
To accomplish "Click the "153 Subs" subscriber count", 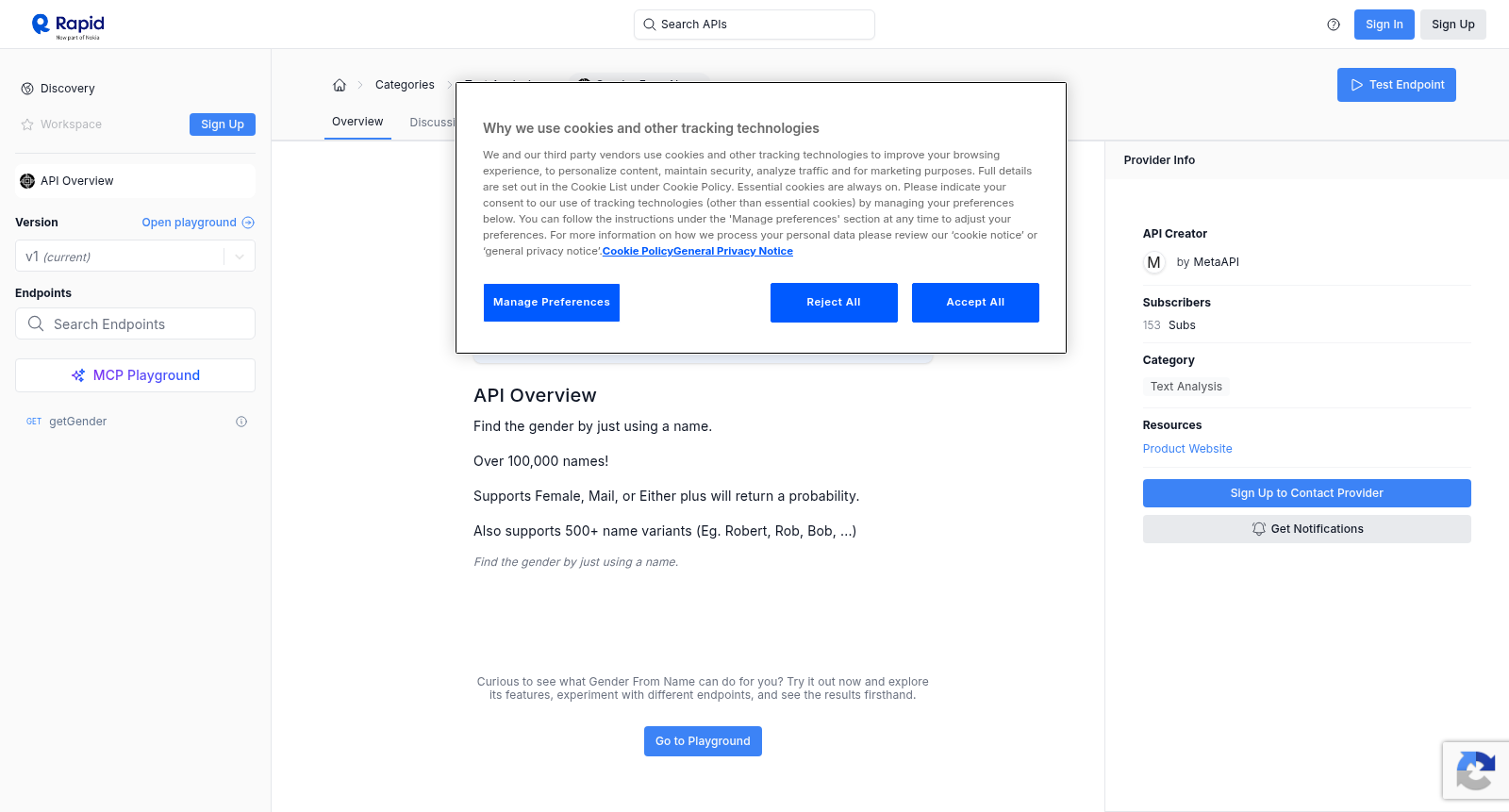I will pos(1169,325).
